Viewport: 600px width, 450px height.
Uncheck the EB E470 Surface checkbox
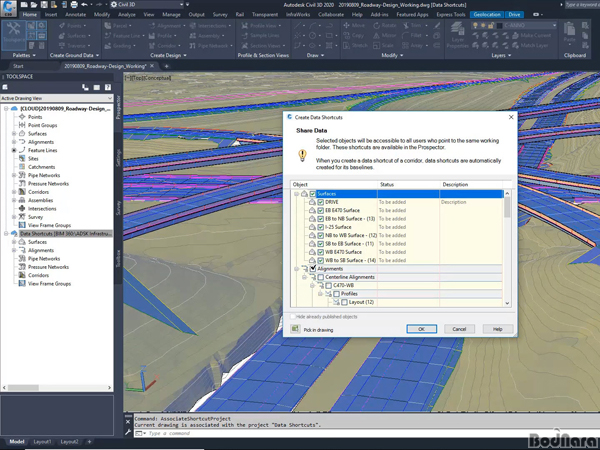[321, 210]
